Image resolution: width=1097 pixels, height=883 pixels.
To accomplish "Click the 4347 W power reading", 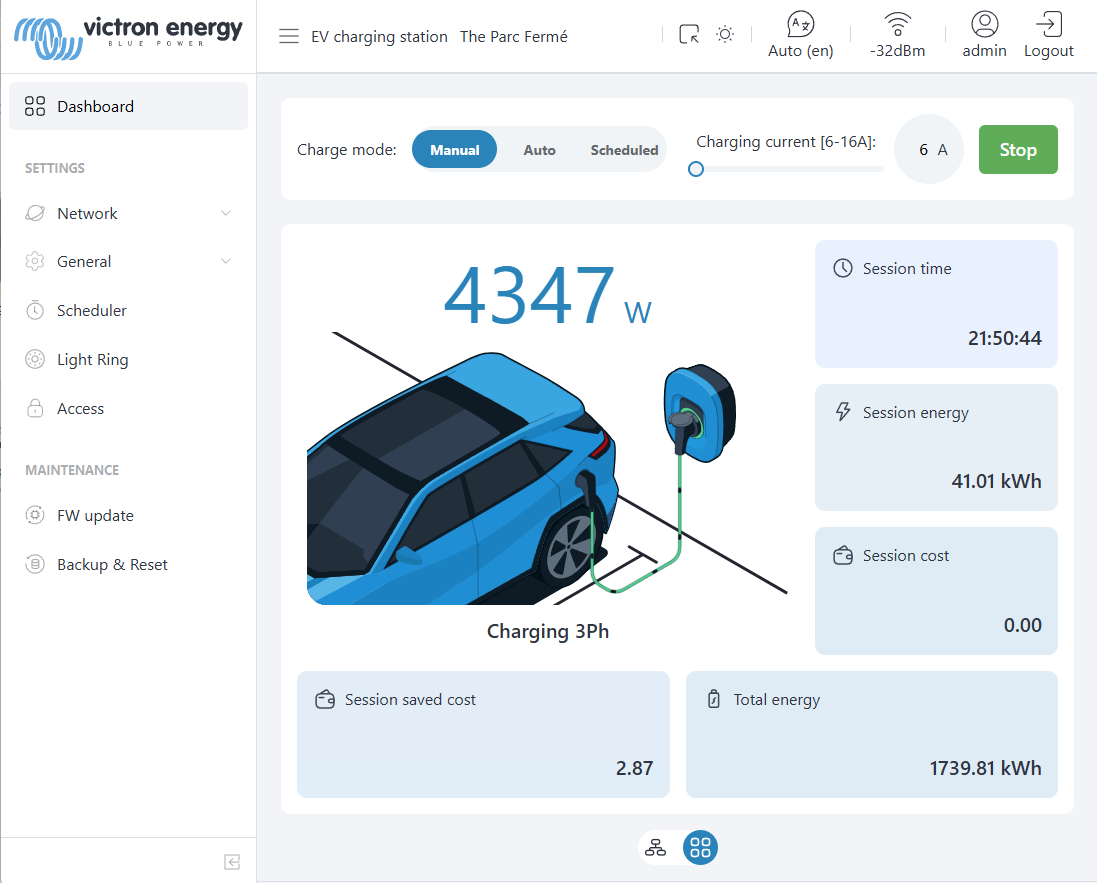I will pyautogui.click(x=547, y=295).
